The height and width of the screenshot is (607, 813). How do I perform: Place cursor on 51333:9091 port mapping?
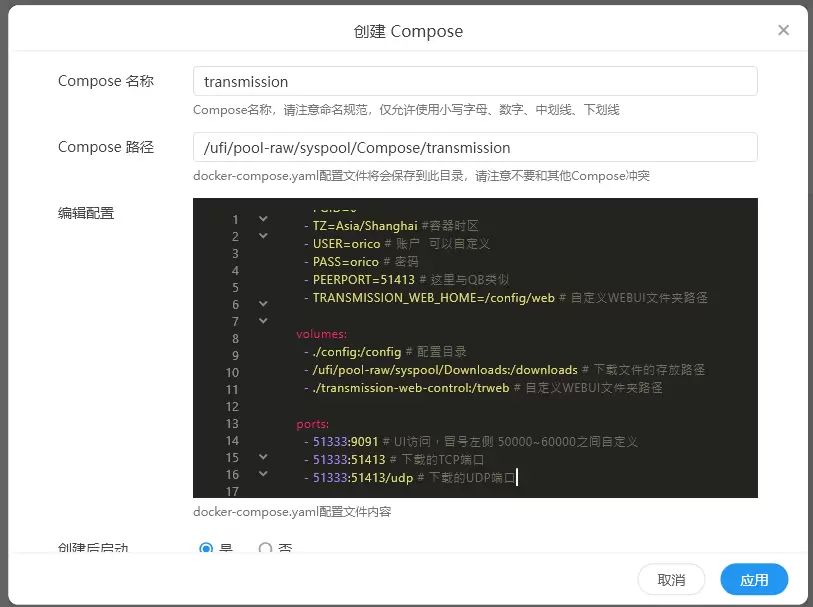pos(345,441)
